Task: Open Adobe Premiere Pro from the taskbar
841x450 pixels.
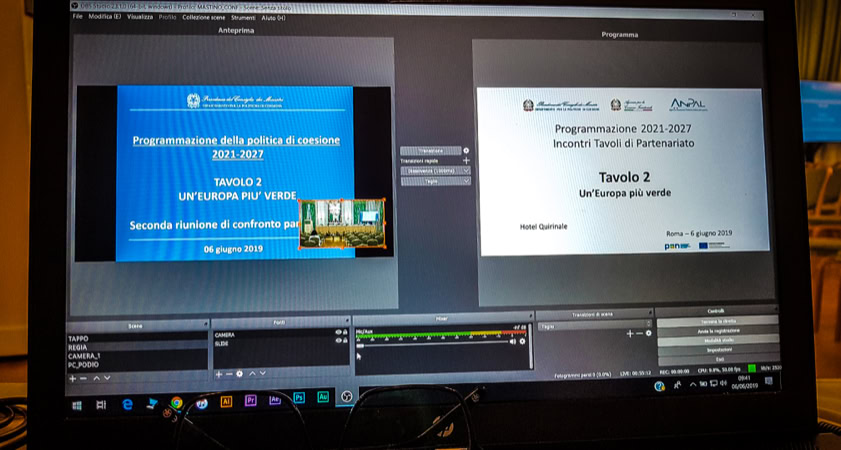Action: tap(250, 398)
